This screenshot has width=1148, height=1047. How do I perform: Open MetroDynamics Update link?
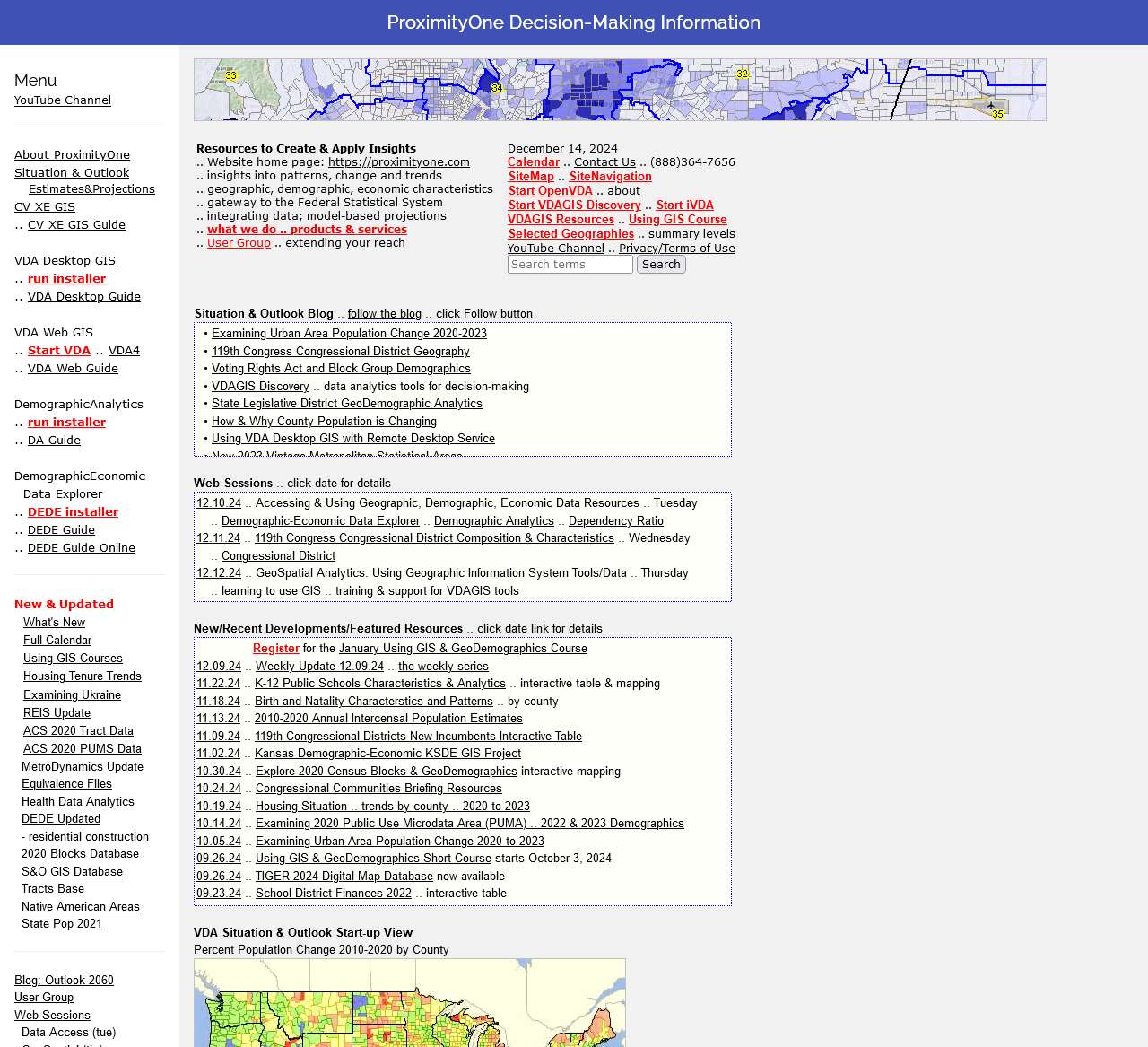pyautogui.click(x=83, y=767)
